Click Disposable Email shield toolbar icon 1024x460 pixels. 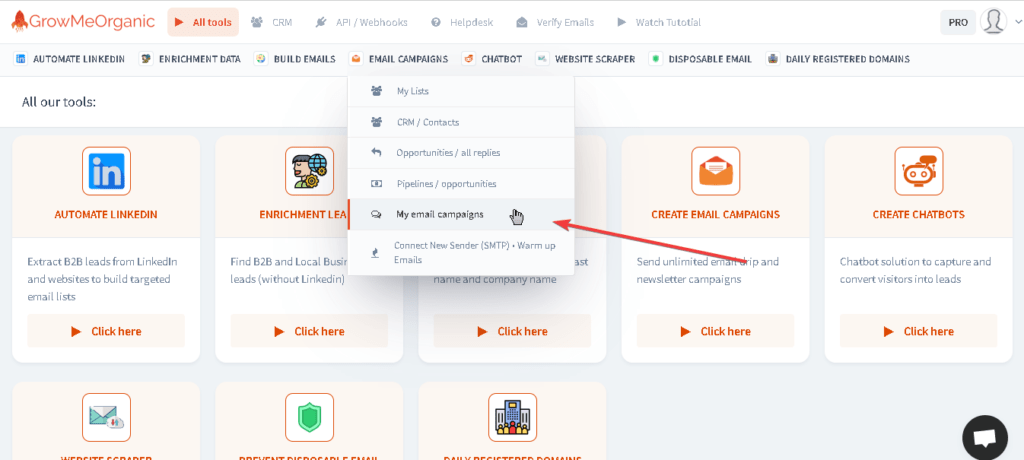click(656, 59)
